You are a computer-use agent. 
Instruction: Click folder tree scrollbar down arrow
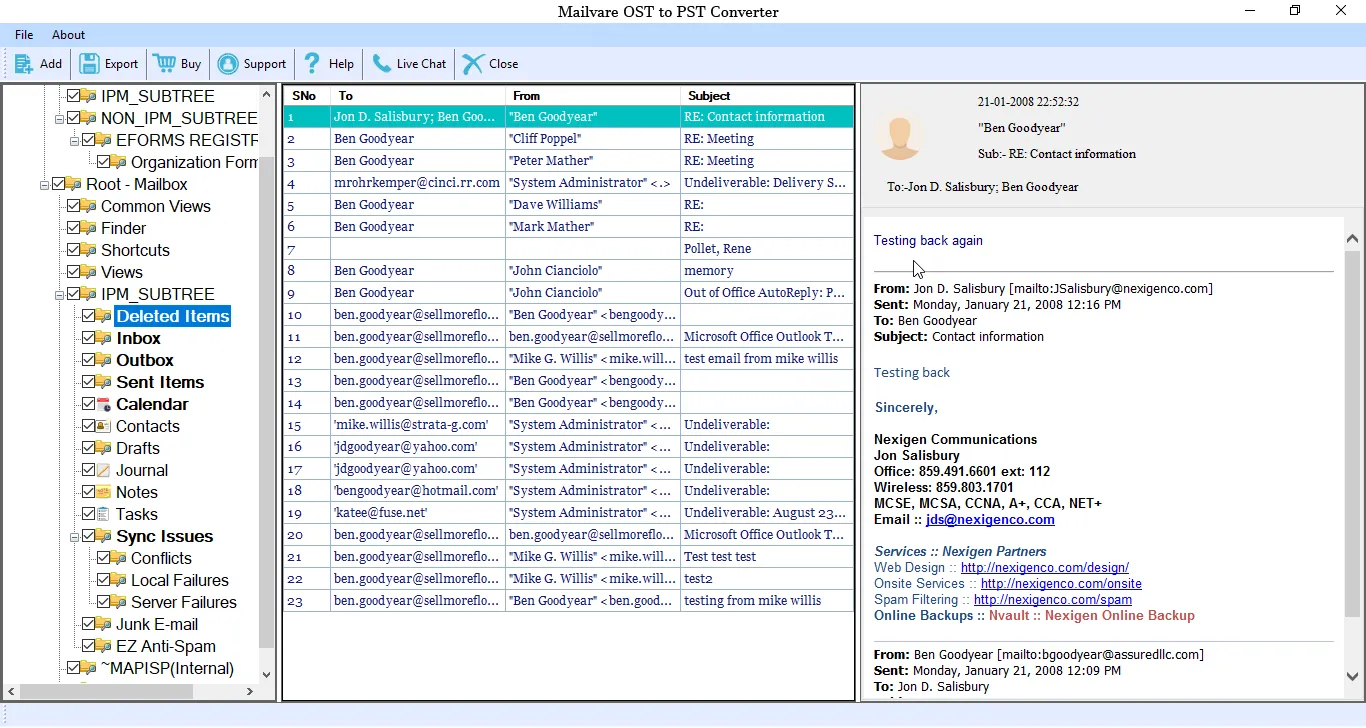point(266,675)
